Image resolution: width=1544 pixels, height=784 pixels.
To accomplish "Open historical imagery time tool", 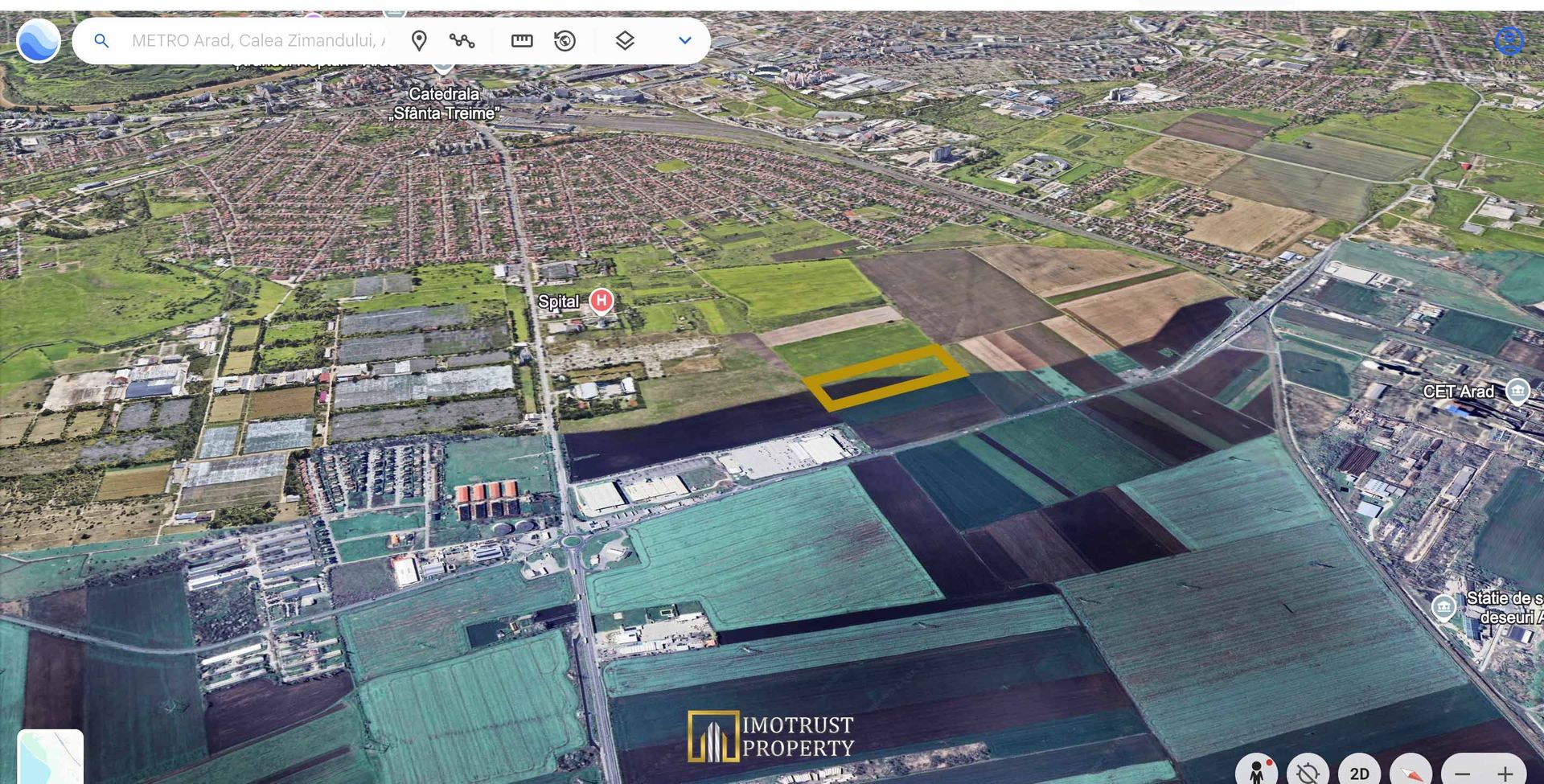I will pyautogui.click(x=565, y=40).
